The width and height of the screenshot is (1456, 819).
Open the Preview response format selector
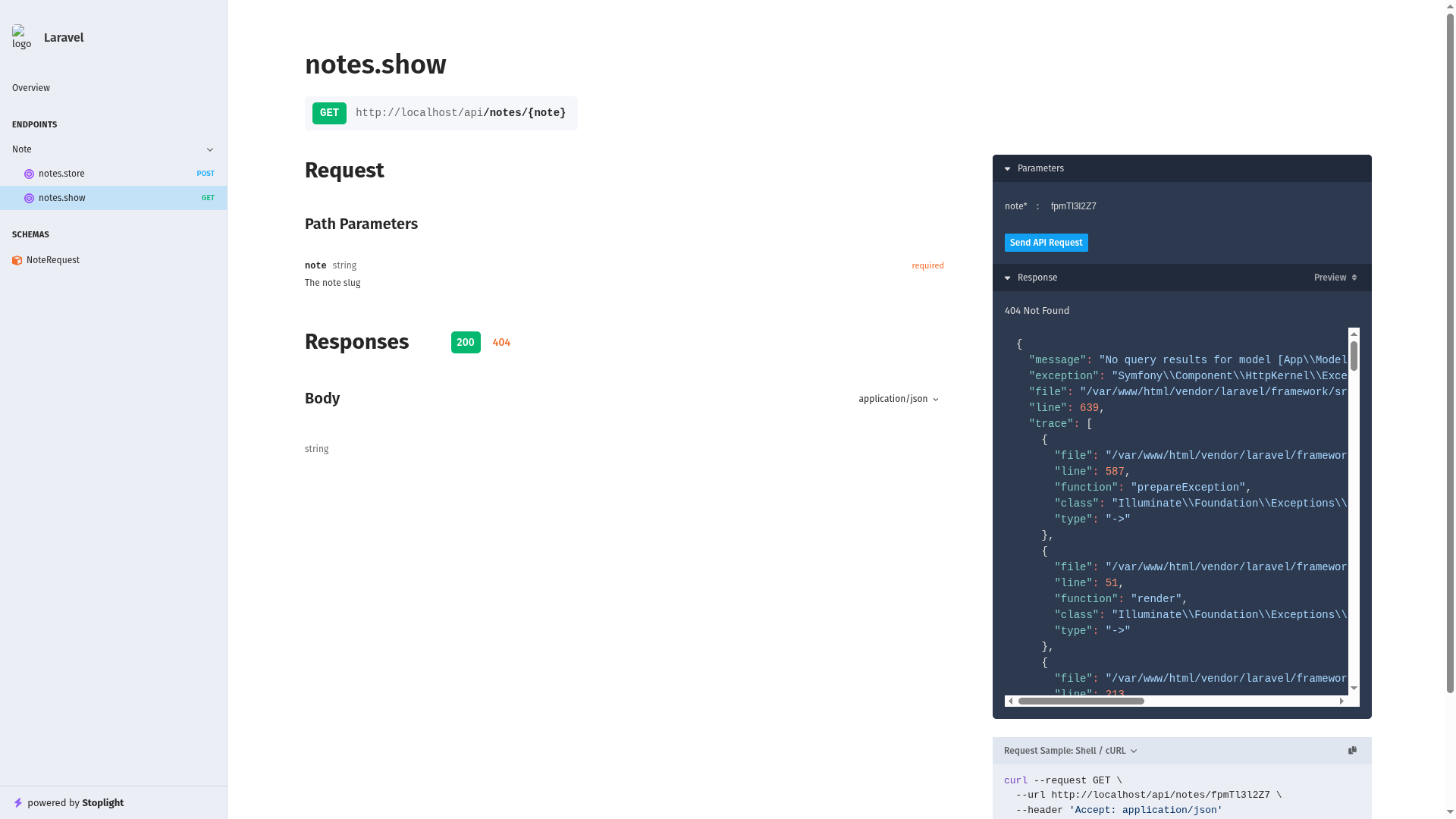coord(1335,278)
